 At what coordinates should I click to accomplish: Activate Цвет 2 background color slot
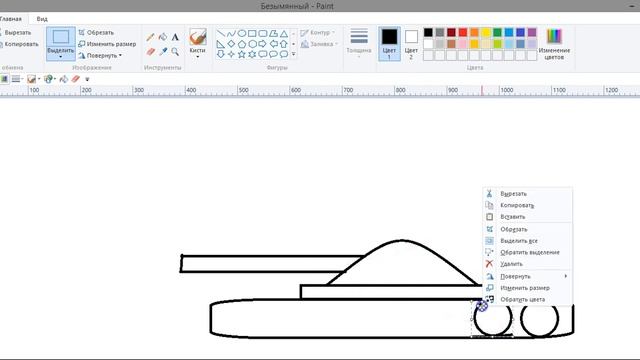click(411, 44)
